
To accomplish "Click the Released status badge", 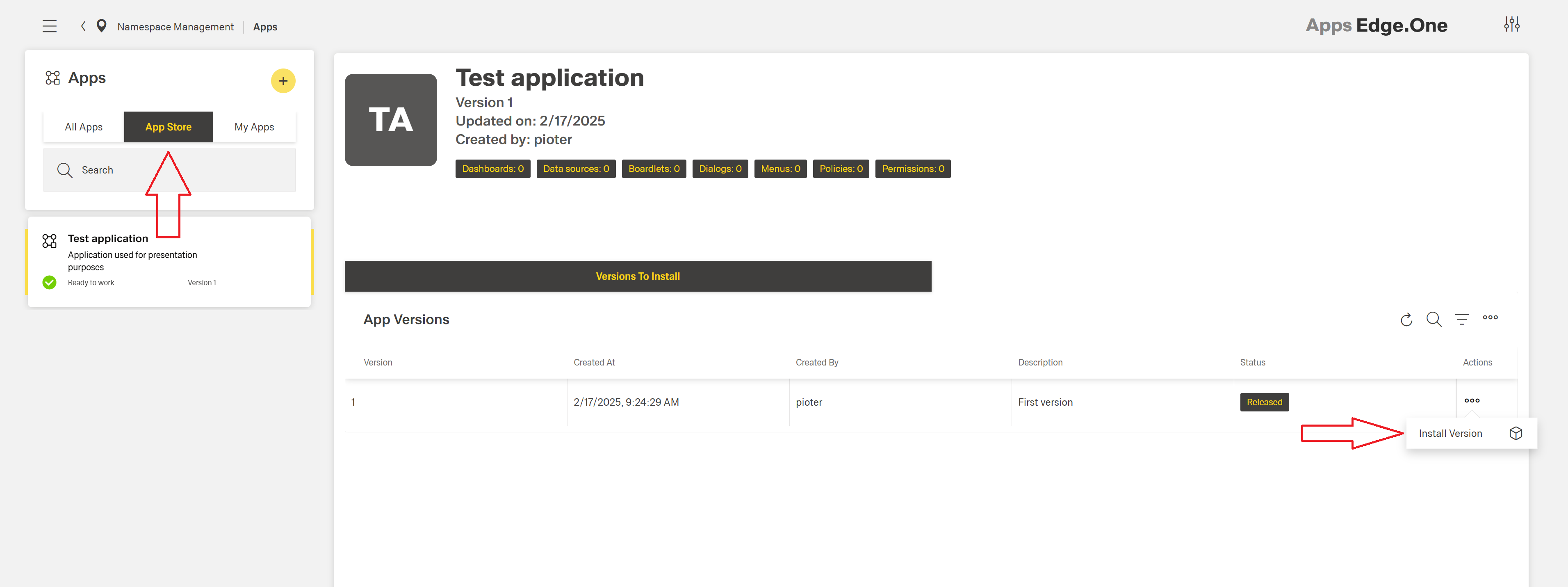I will [1264, 402].
